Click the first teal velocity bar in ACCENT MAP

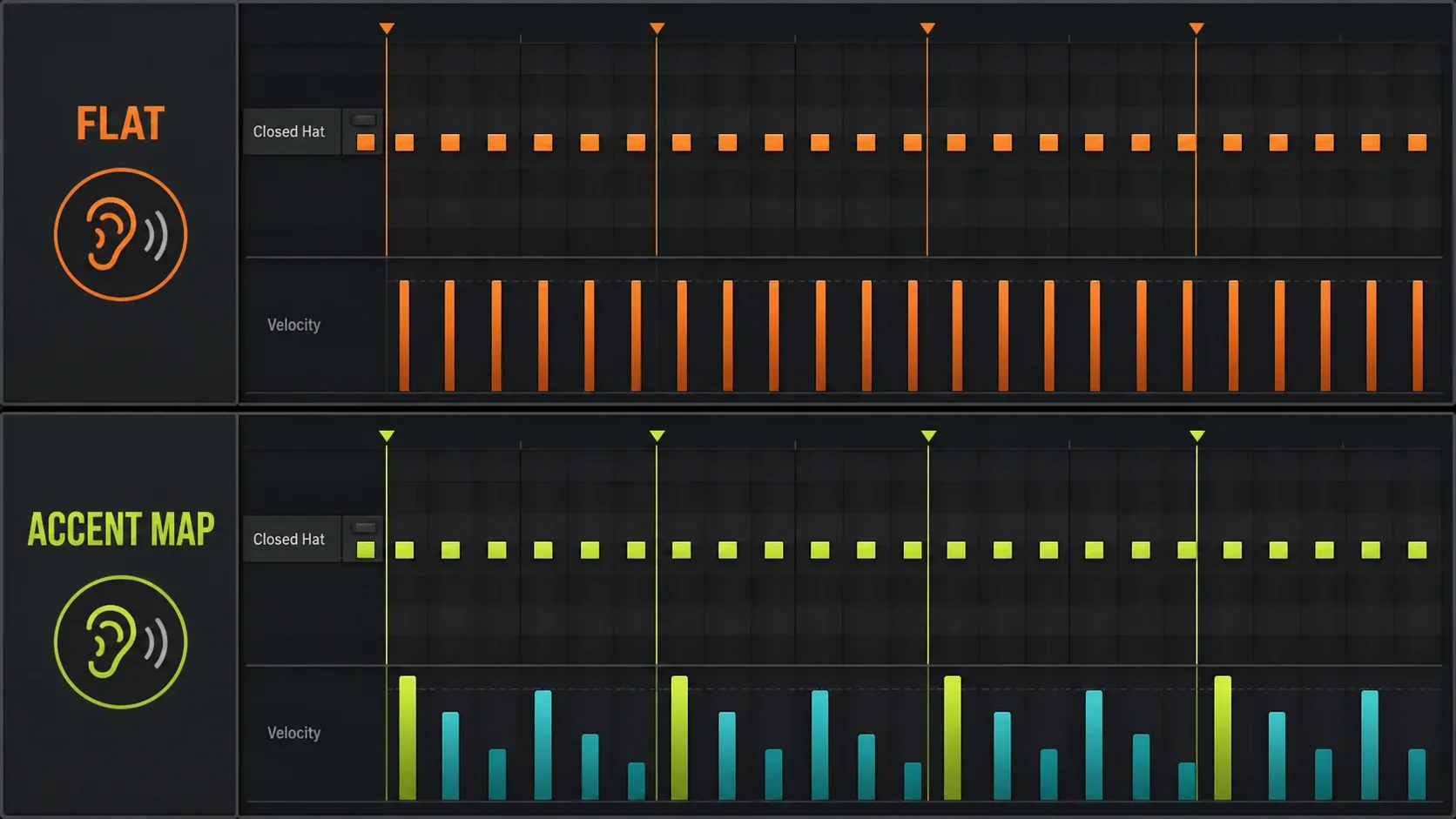(x=450, y=755)
